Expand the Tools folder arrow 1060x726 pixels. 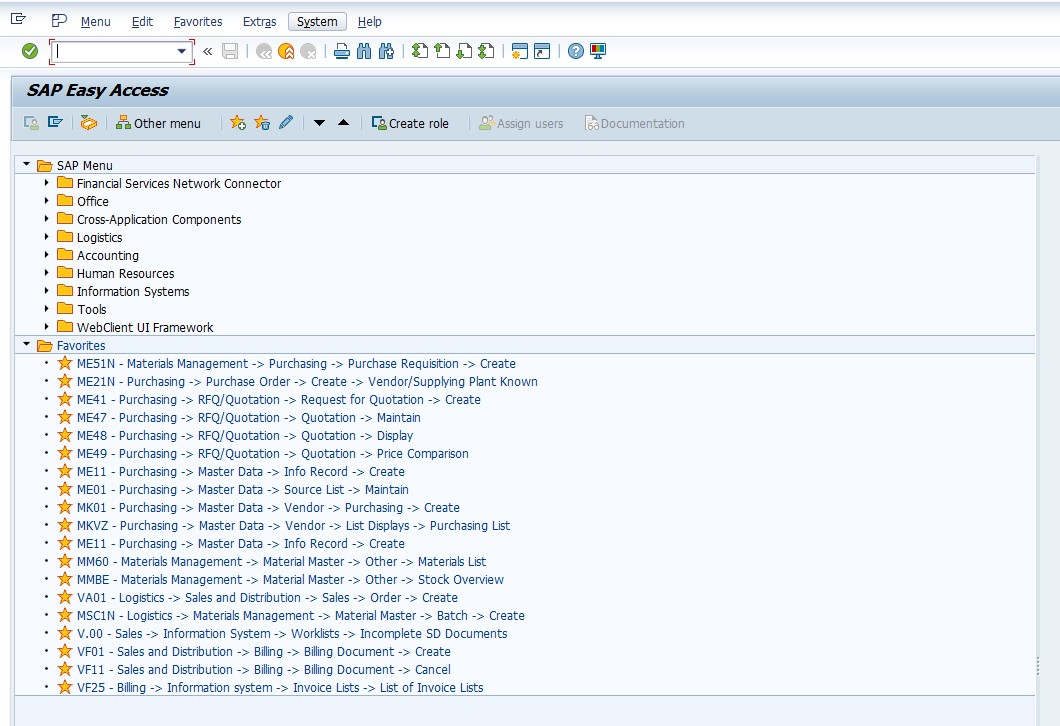coord(46,308)
